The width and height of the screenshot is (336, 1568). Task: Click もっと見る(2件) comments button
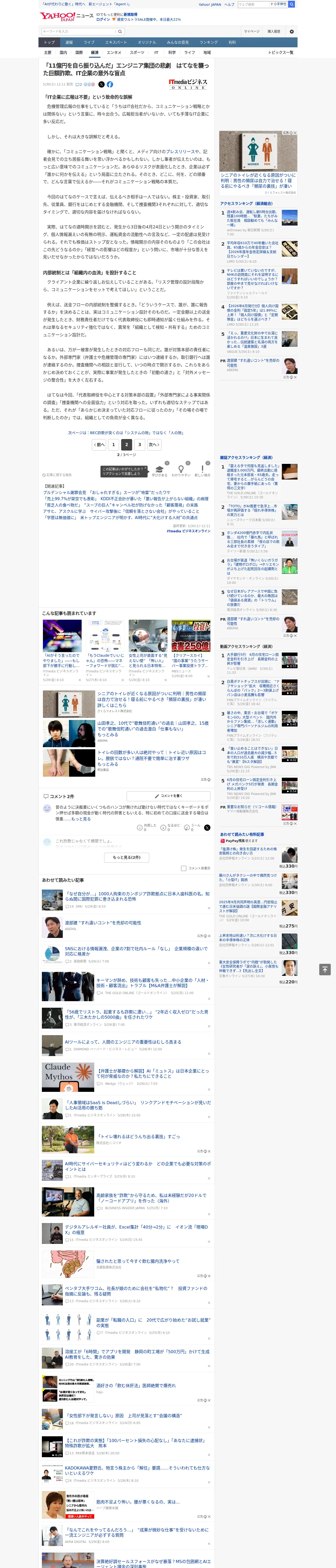point(127,857)
